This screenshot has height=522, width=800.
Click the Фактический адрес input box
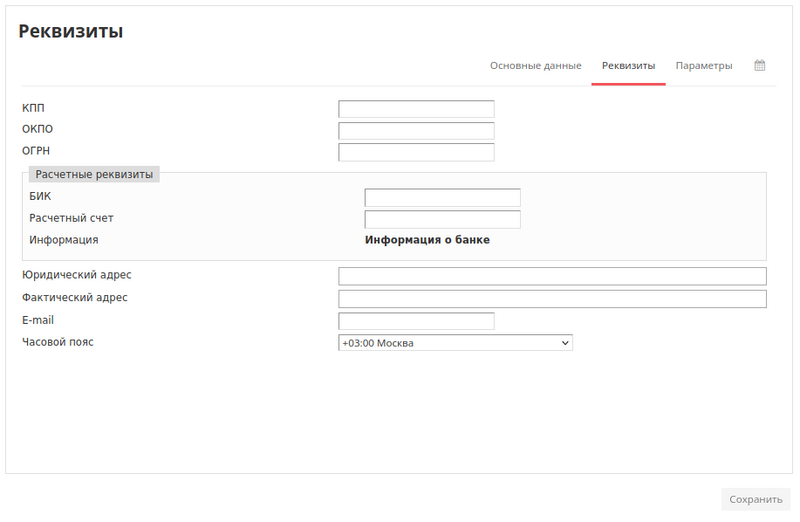pos(552,299)
